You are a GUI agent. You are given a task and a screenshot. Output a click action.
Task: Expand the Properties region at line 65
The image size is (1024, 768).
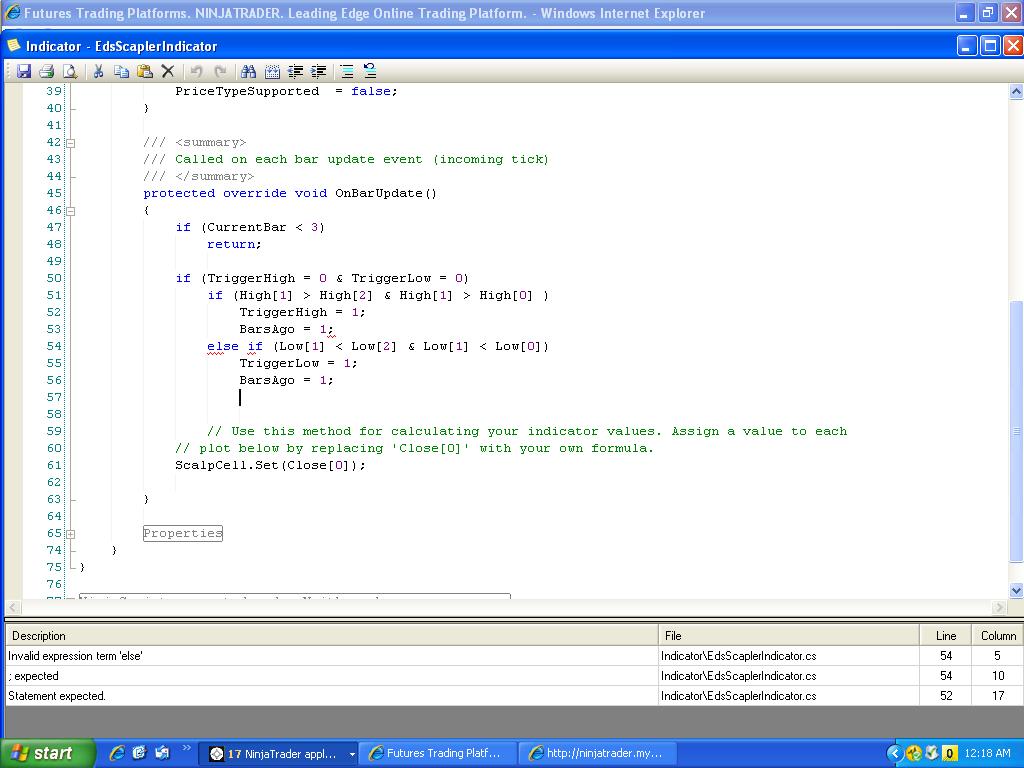click(71, 534)
